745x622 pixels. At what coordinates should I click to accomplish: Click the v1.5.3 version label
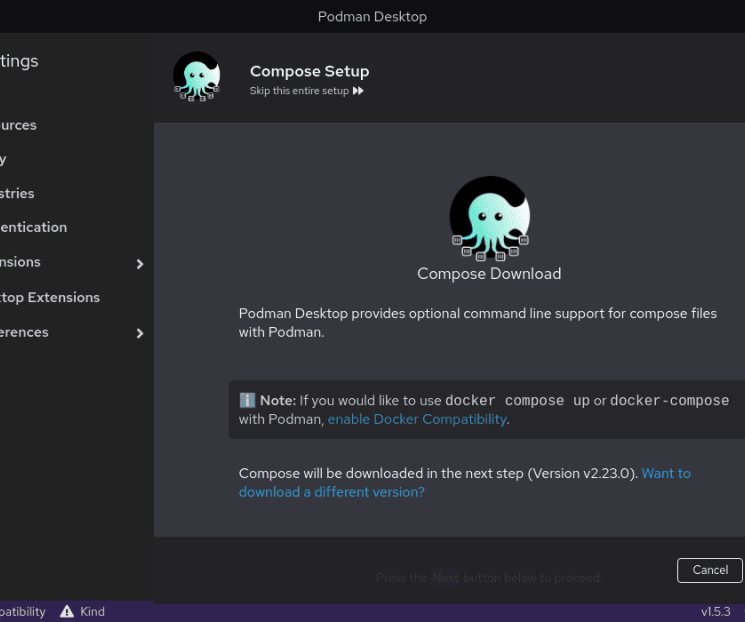point(716,612)
